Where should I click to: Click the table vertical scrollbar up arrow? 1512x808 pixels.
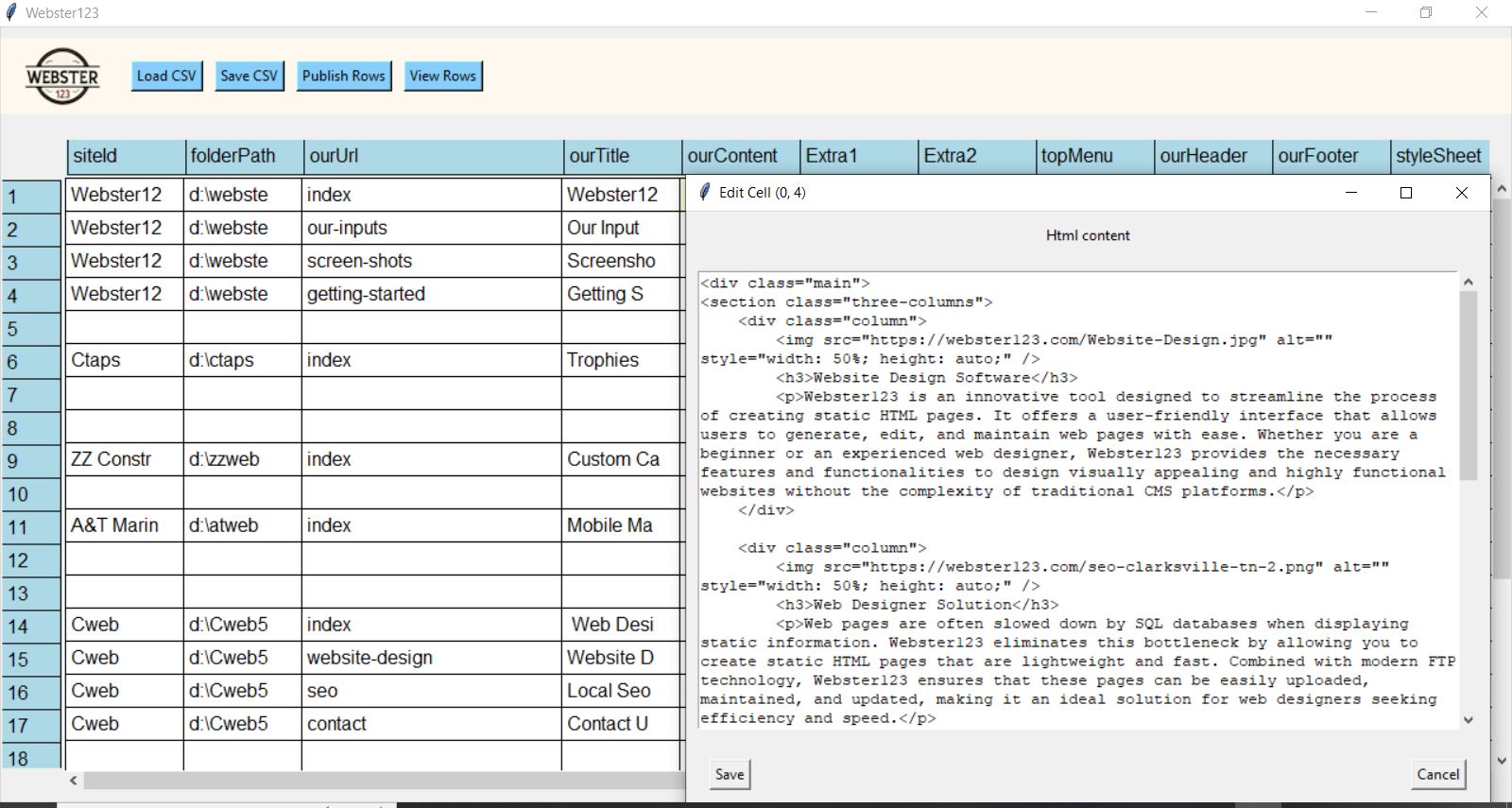pos(1502,189)
